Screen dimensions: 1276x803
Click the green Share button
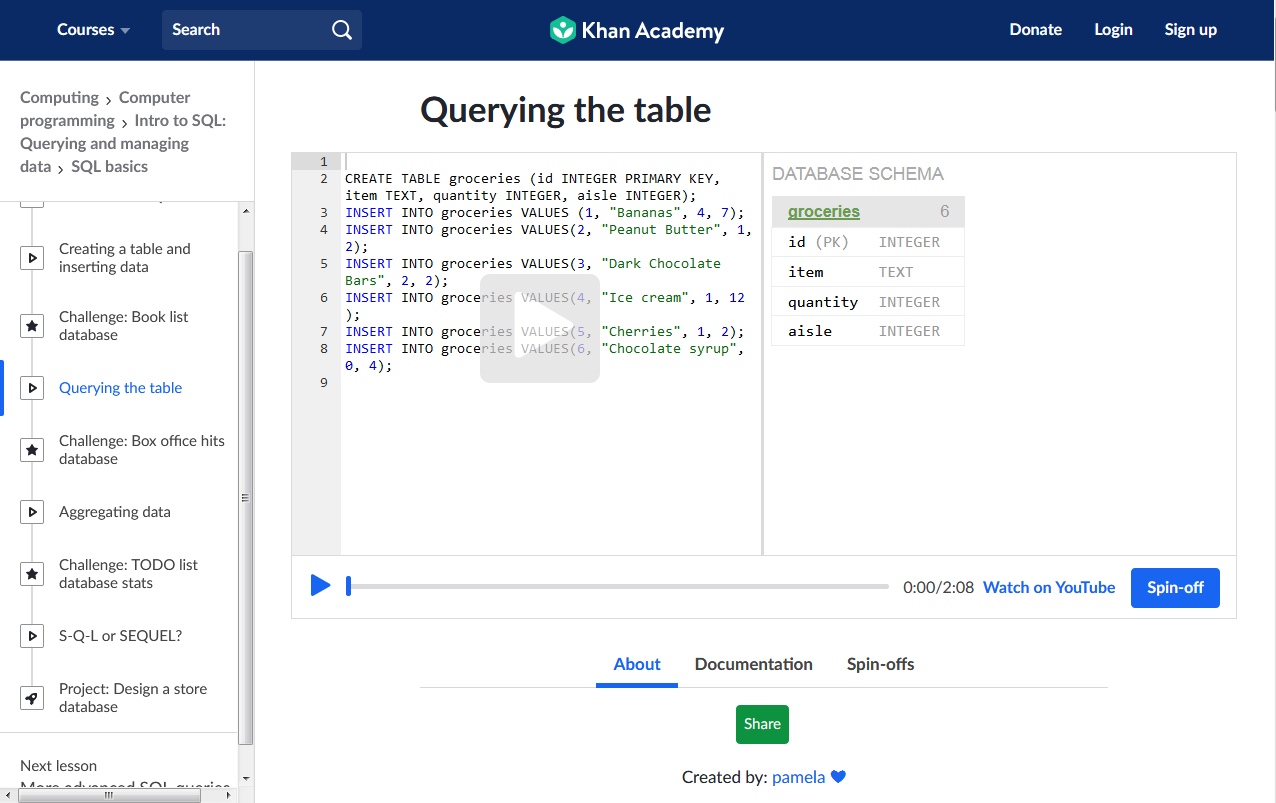(762, 725)
